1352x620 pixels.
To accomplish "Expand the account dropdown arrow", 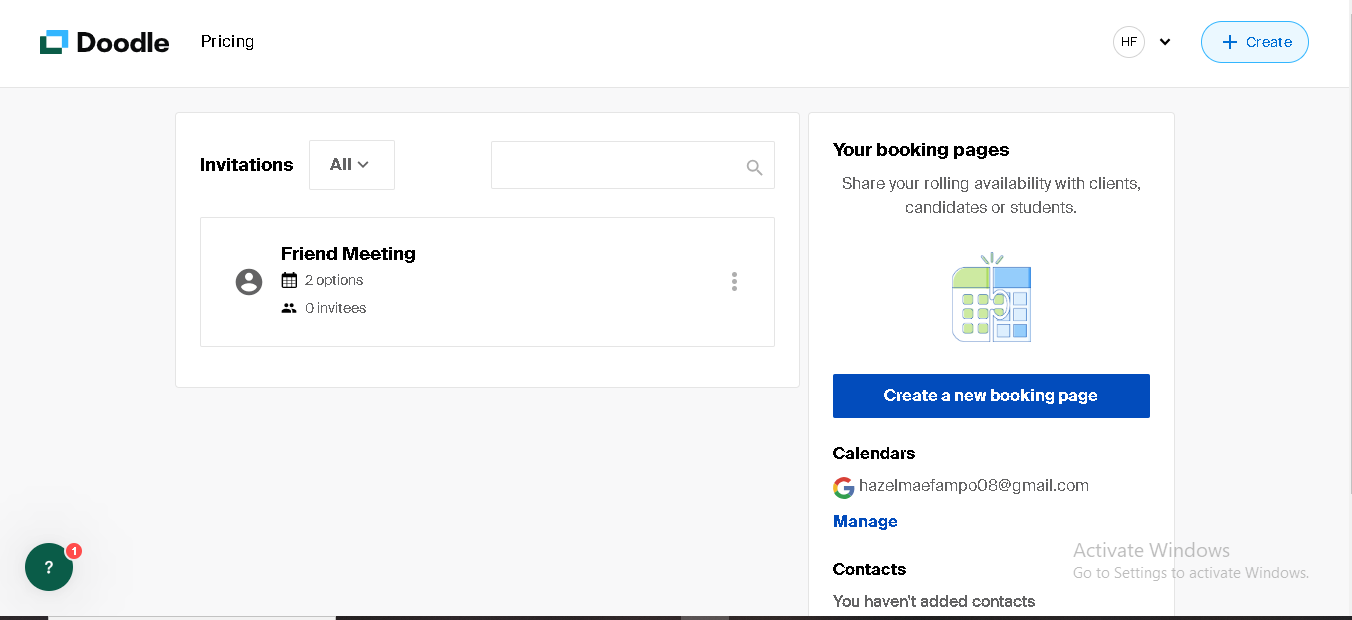I will pos(1165,42).
